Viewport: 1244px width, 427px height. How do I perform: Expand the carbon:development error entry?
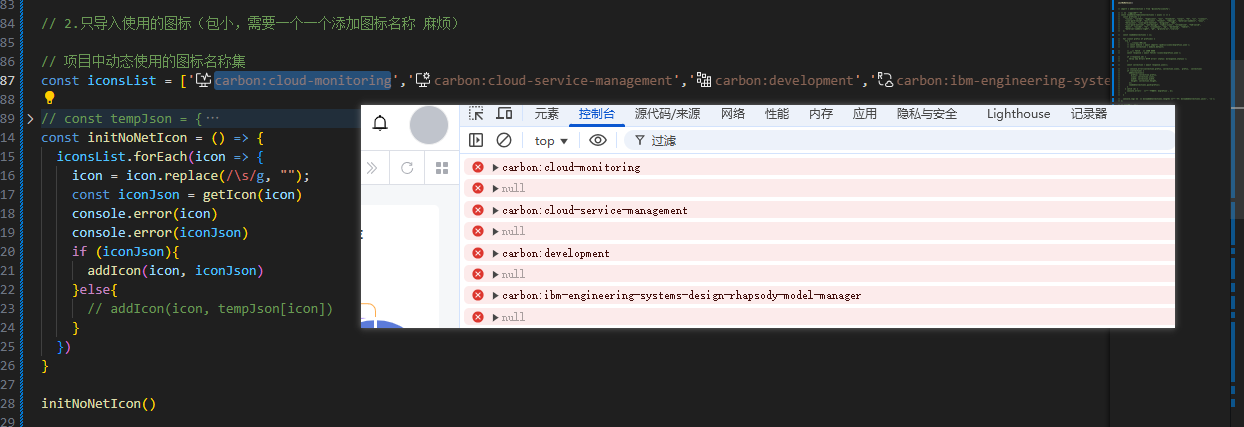496,253
